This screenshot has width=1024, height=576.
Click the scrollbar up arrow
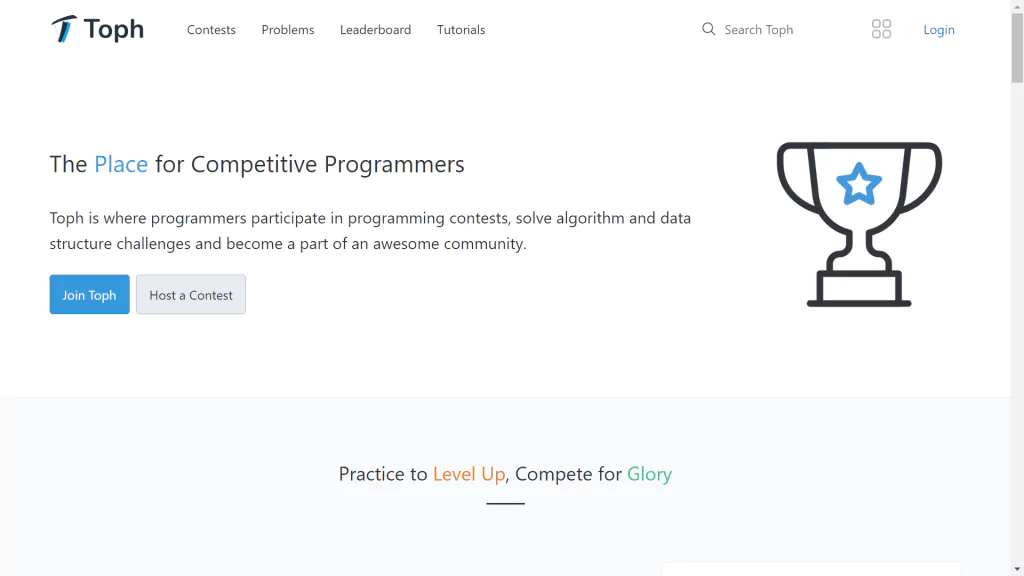(x=1017, y=5)
